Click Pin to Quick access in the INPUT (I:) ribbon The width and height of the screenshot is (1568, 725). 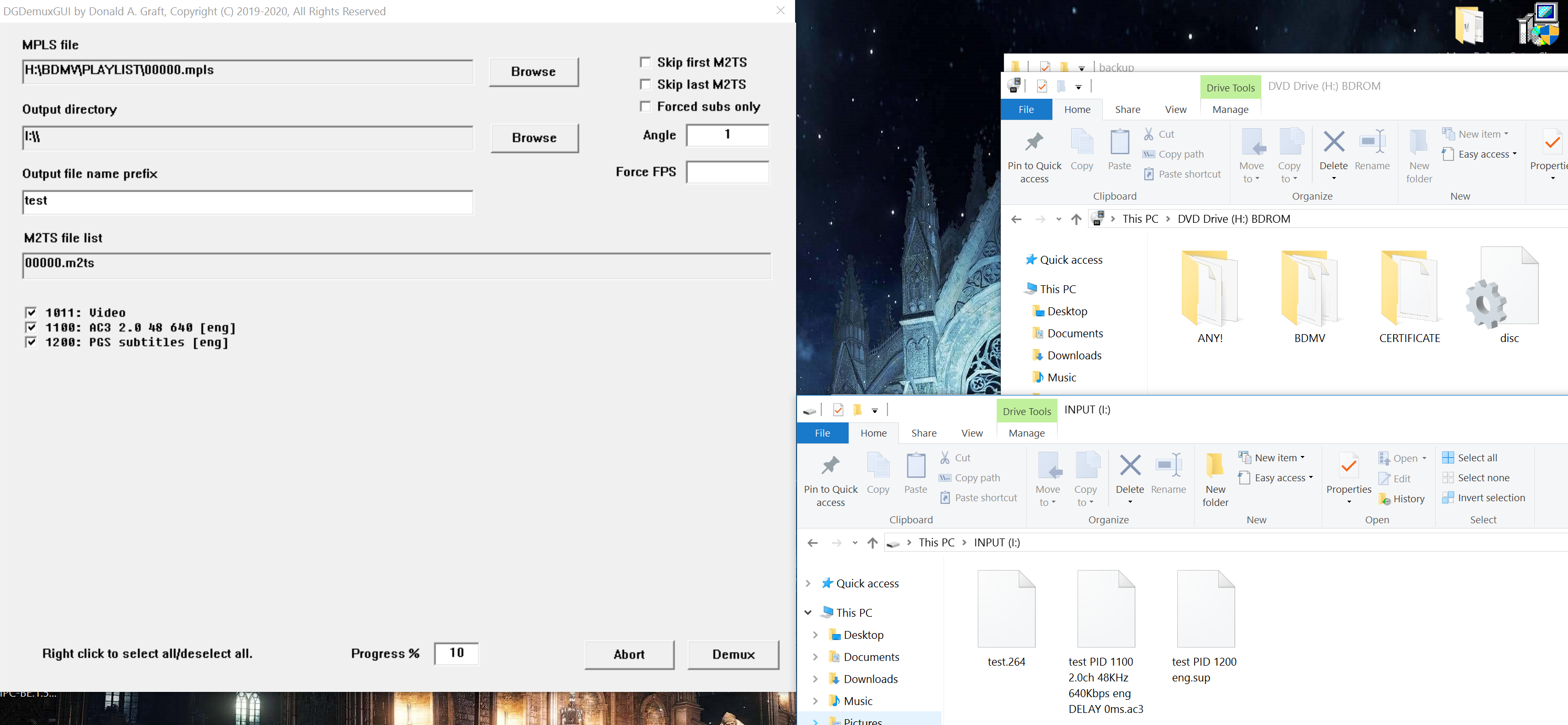tap(830, 480)
